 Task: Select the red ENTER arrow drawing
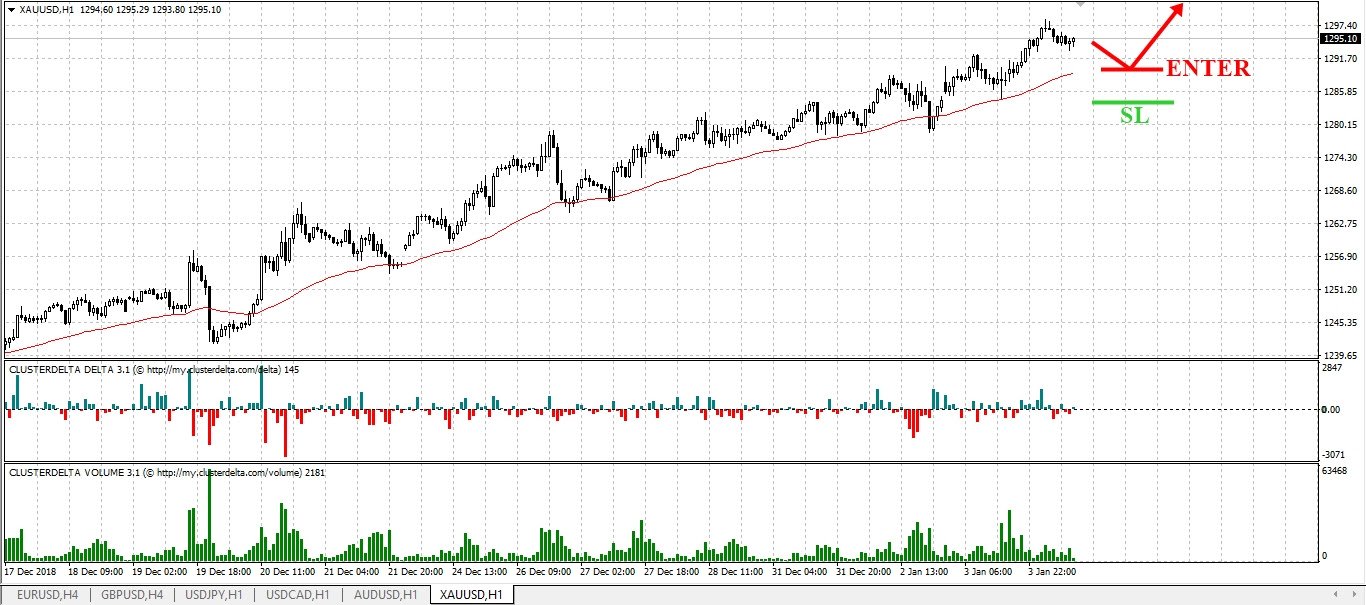(x=1138, y=37)
